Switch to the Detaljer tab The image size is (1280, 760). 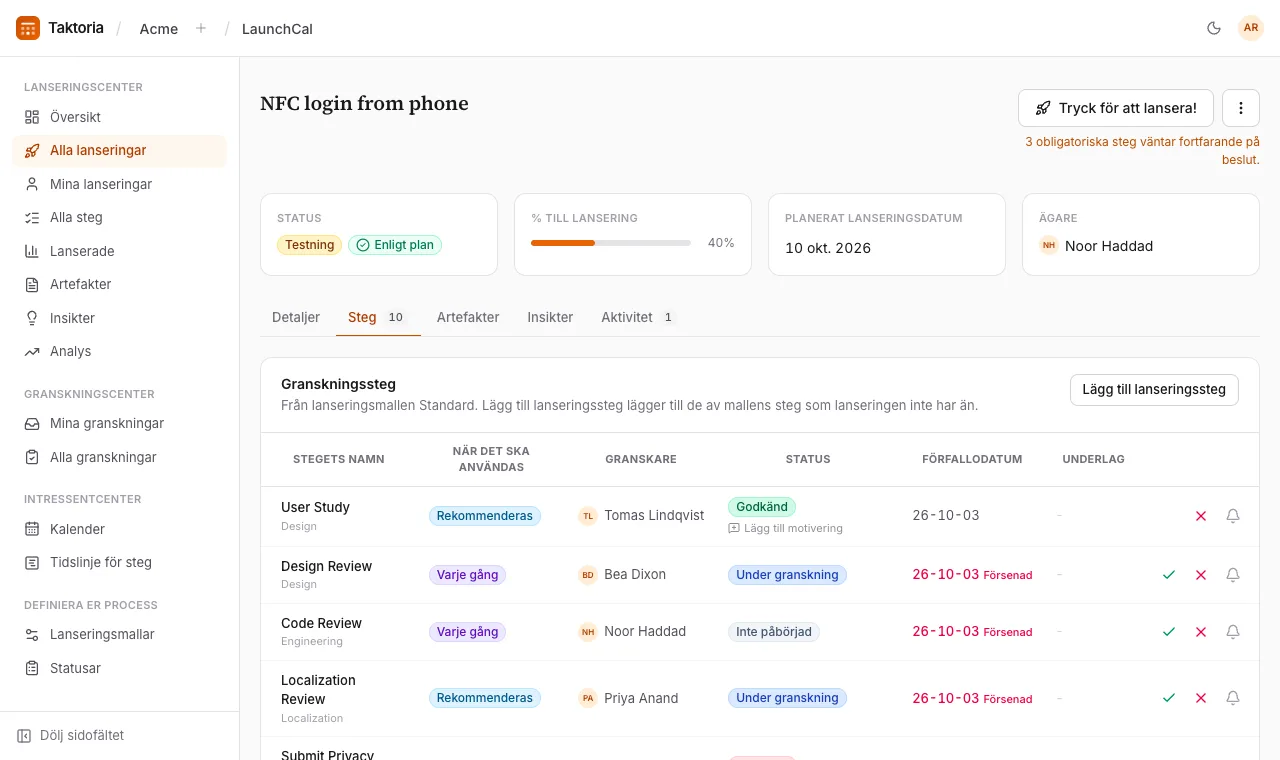click(296, 317)
